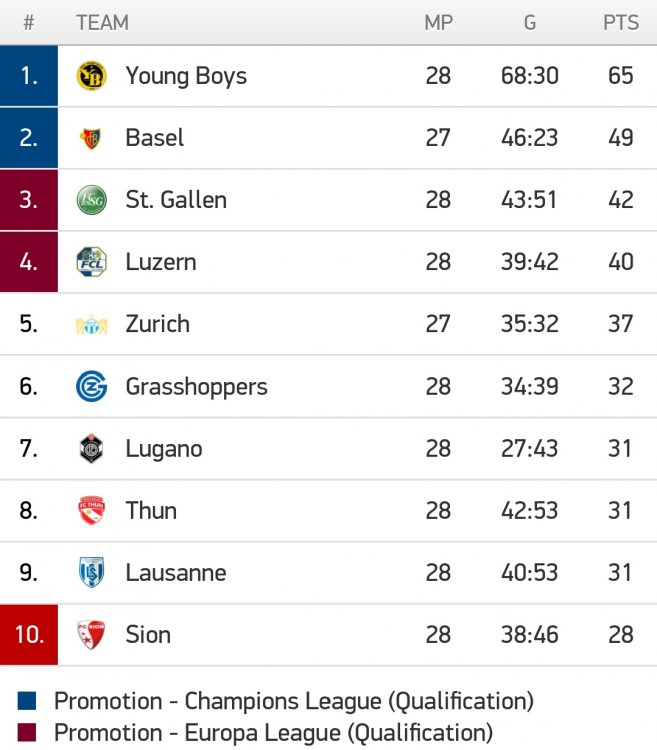
Task: Click the red rank 10 position box
Action: point(29,635)
